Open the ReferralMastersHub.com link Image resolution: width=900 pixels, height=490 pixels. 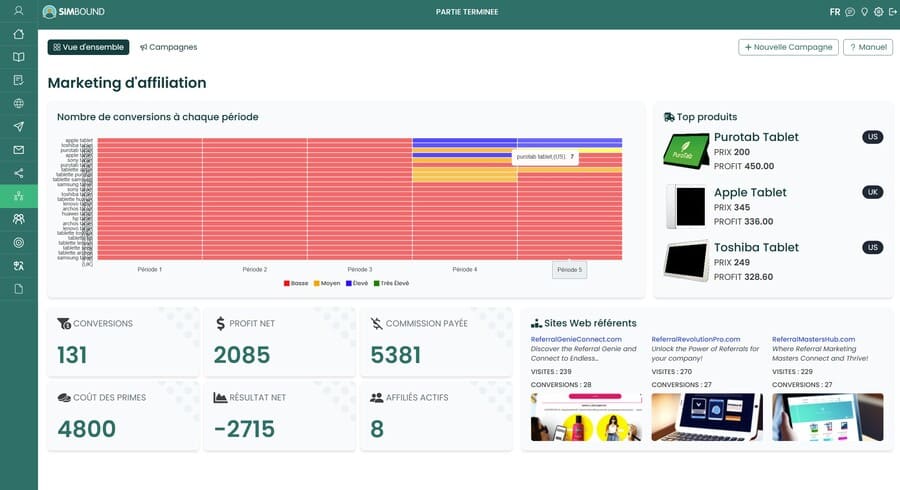813,339
